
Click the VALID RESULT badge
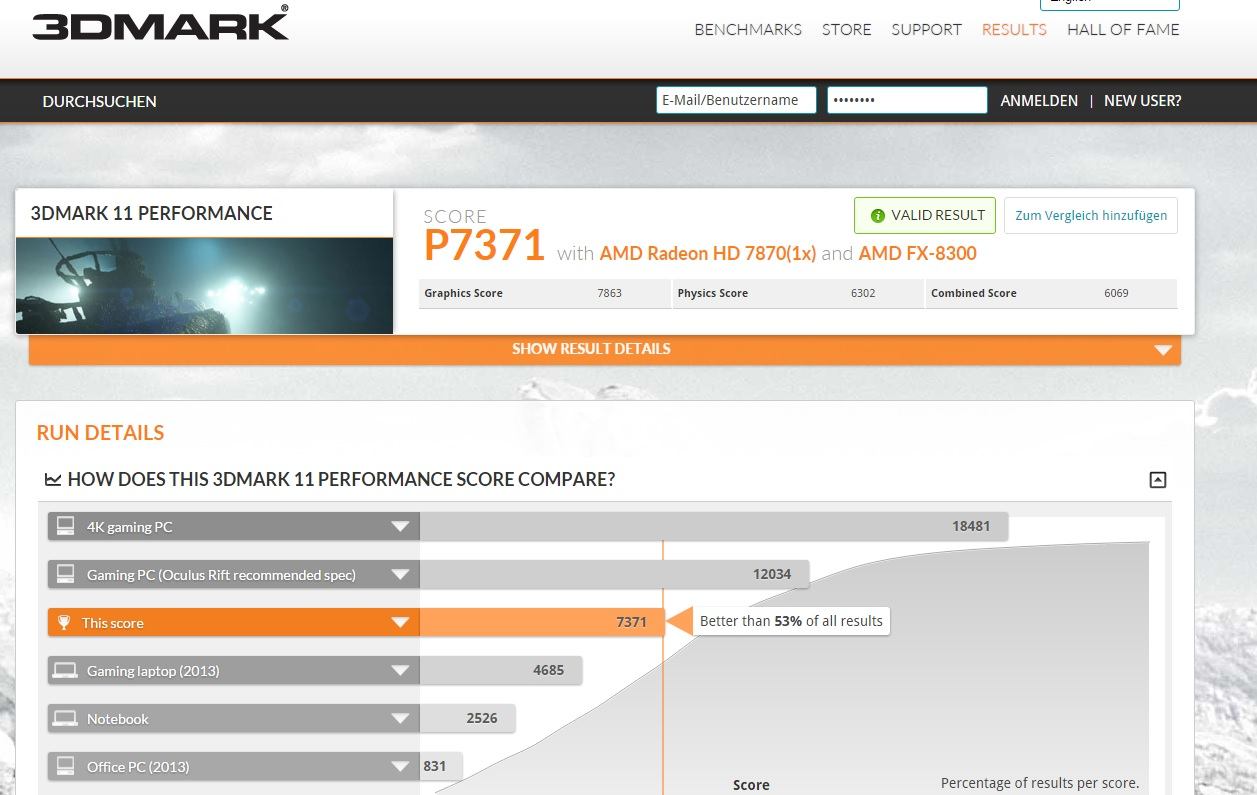[x=925, y=215]
